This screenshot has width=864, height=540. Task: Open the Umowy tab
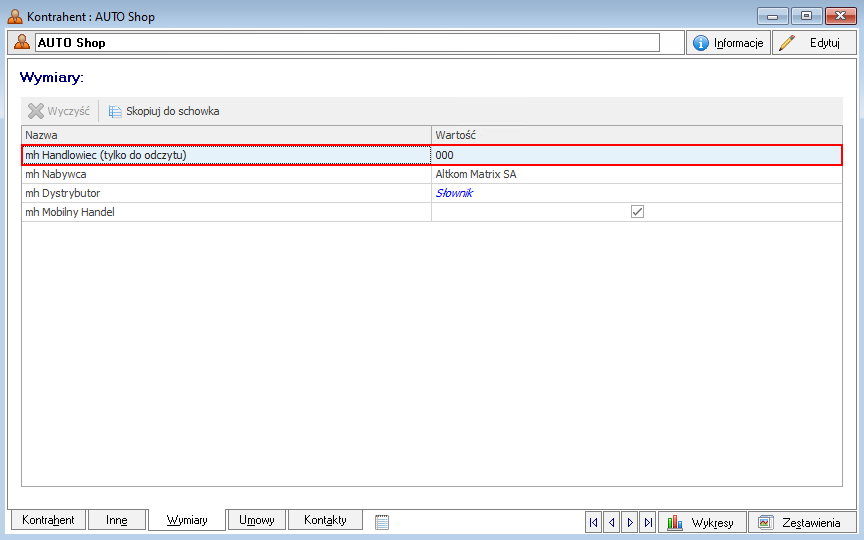(257, 520)
